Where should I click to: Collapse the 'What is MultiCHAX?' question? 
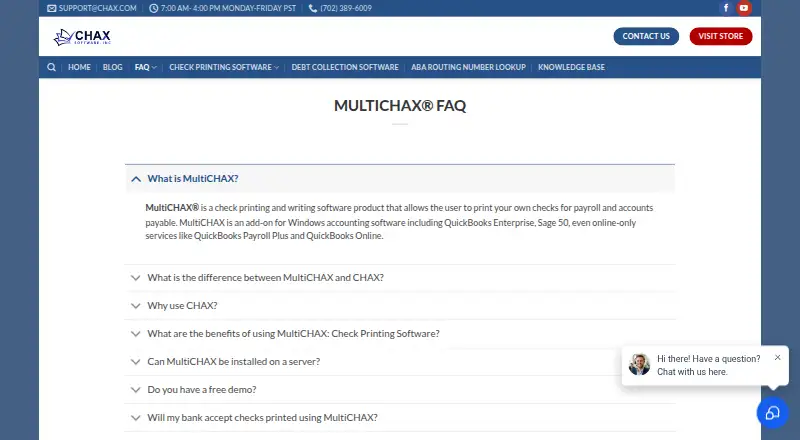point(400,179)
